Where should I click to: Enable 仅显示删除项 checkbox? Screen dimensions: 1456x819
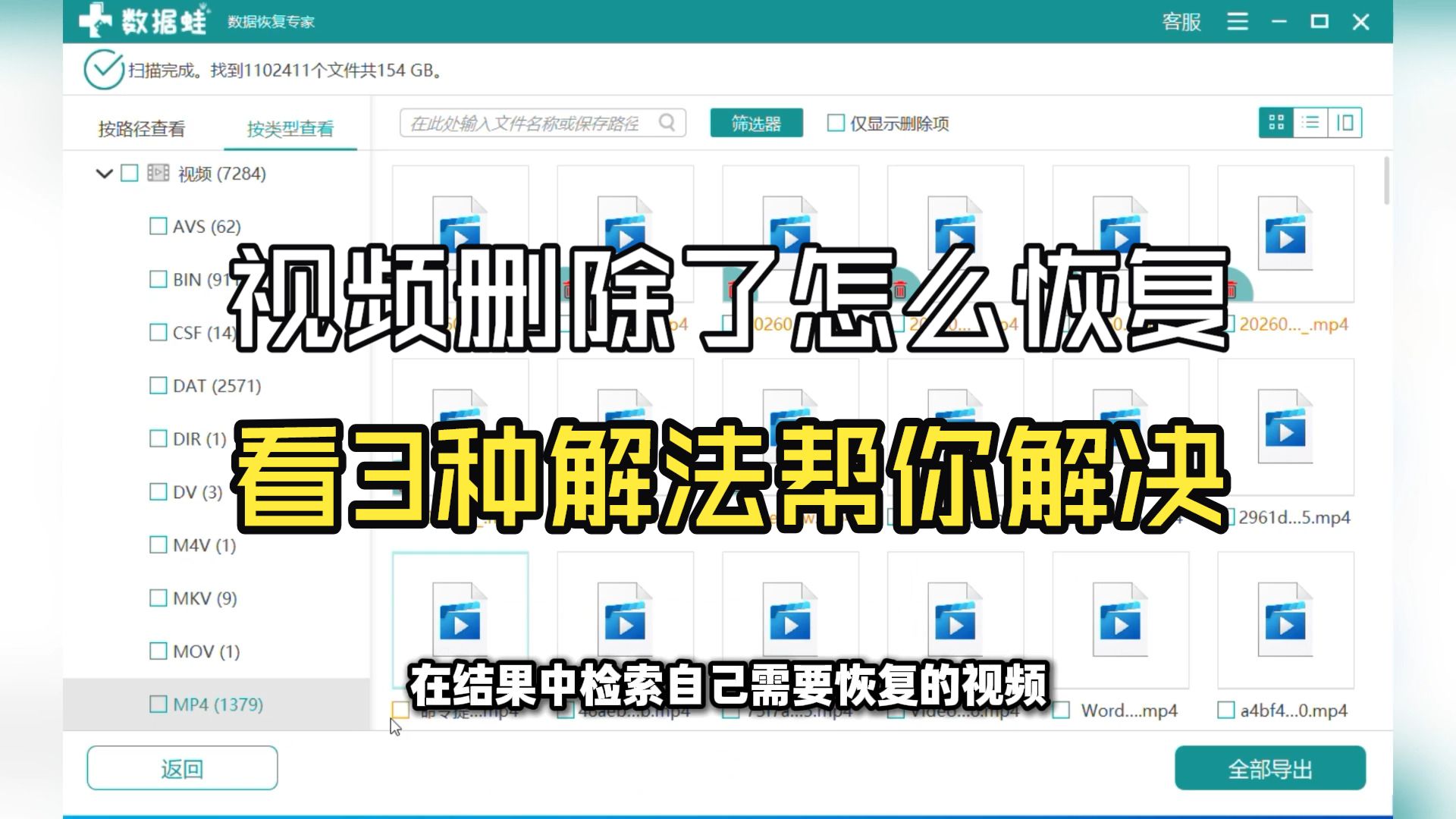(836, 123)
